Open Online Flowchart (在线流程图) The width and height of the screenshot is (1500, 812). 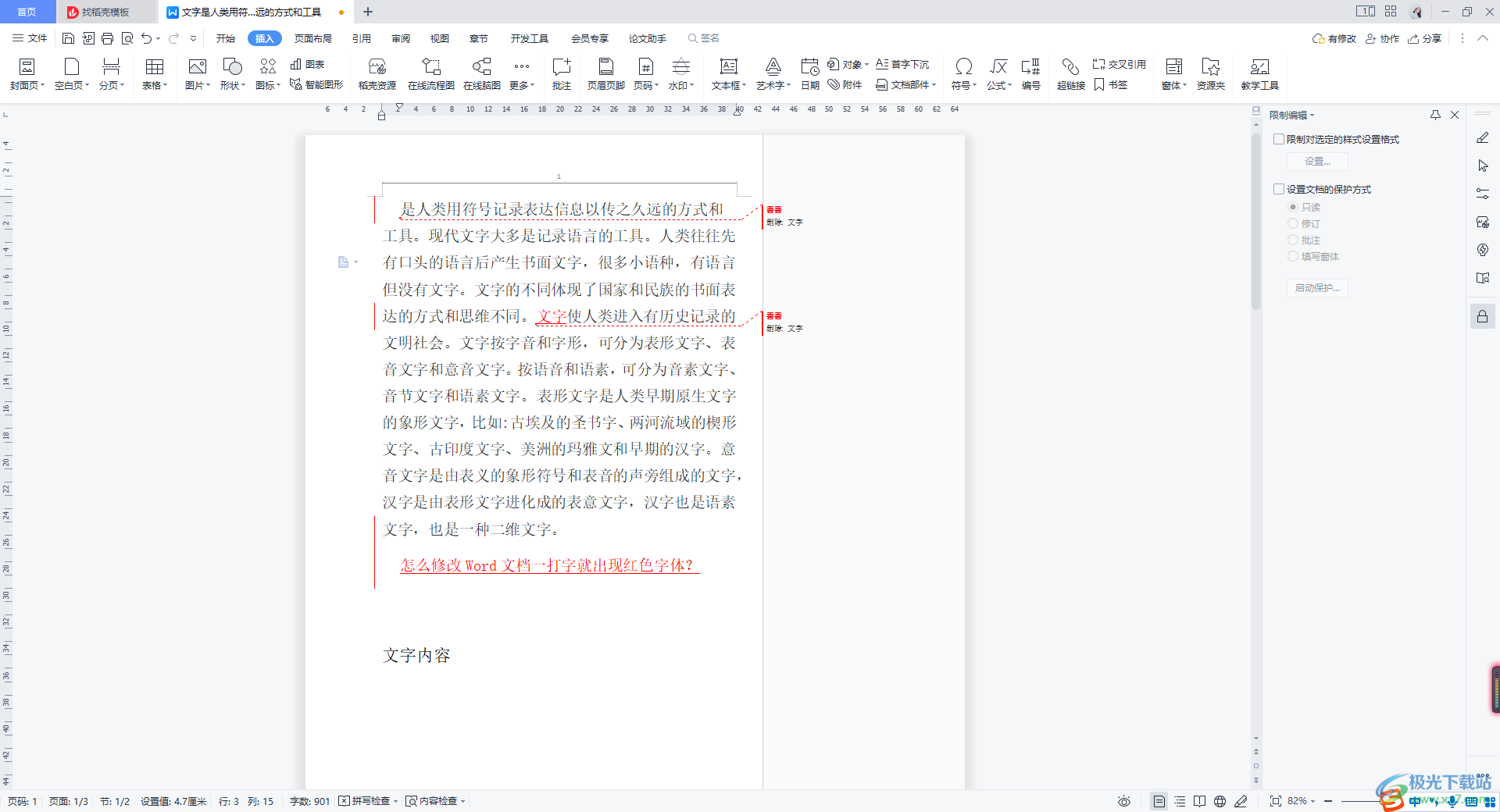tap(431, 74)
